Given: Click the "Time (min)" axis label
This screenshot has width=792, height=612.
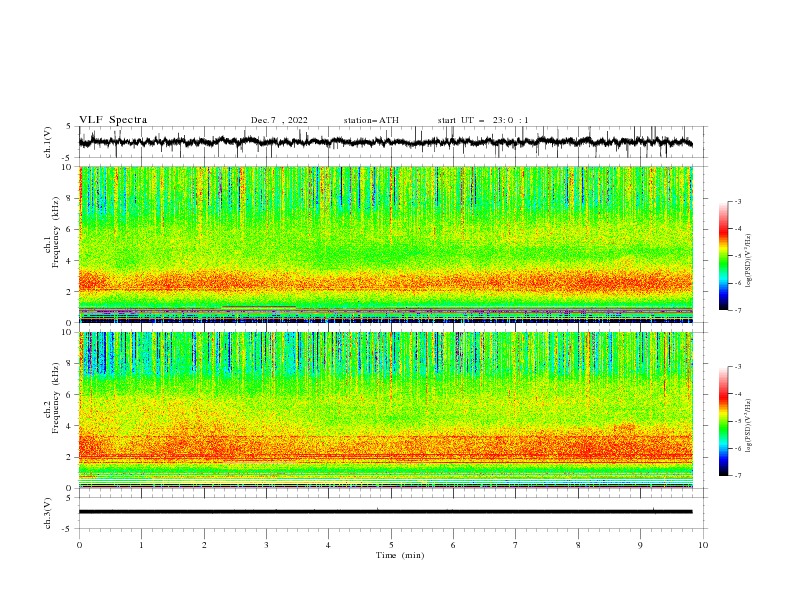Looking at the screenshot, I should (400, 555).
